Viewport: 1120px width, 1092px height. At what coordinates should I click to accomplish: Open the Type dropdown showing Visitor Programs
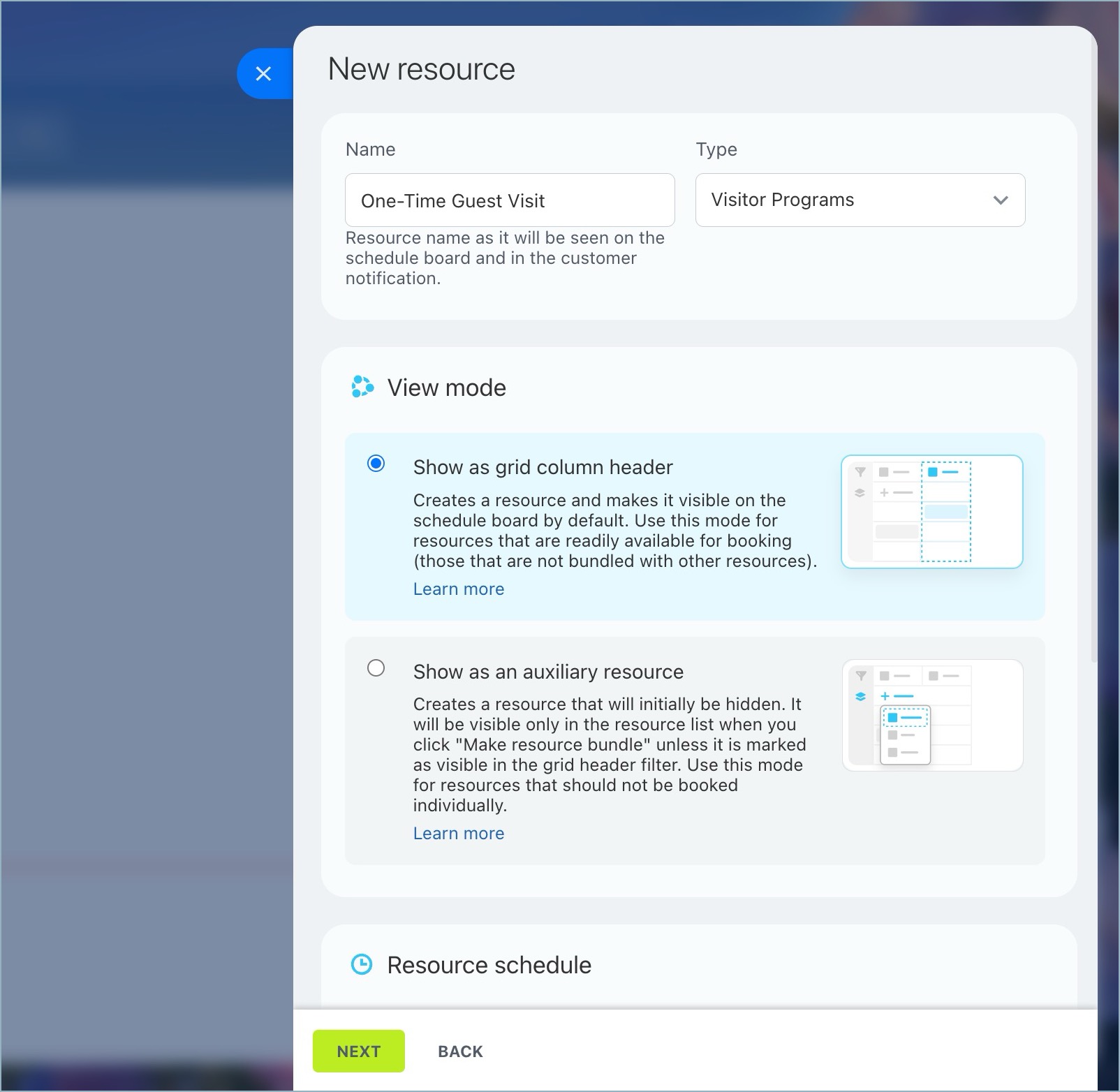coord(859,200)
